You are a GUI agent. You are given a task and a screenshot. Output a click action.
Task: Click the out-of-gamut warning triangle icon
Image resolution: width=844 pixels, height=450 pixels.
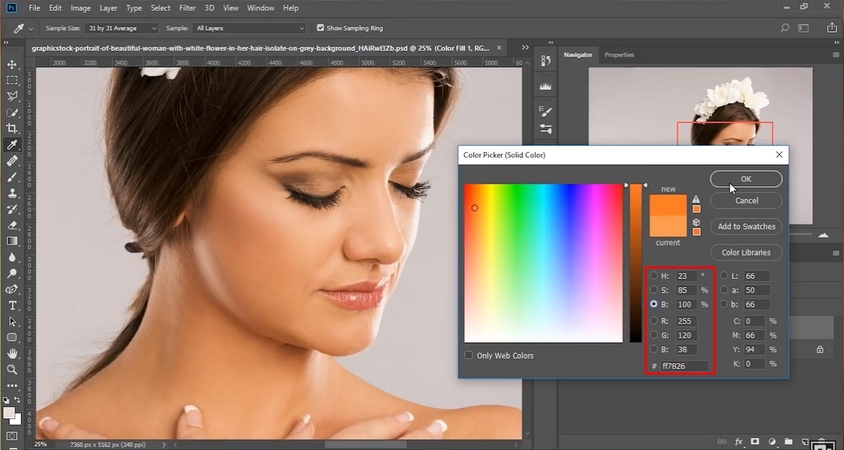(696, 199)
